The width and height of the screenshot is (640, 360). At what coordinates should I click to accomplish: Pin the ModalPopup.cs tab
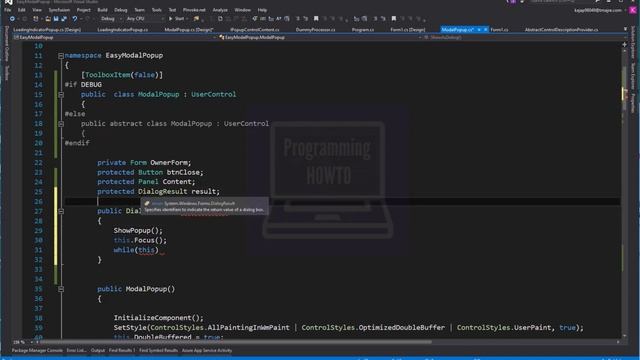(x=479, y=30)
